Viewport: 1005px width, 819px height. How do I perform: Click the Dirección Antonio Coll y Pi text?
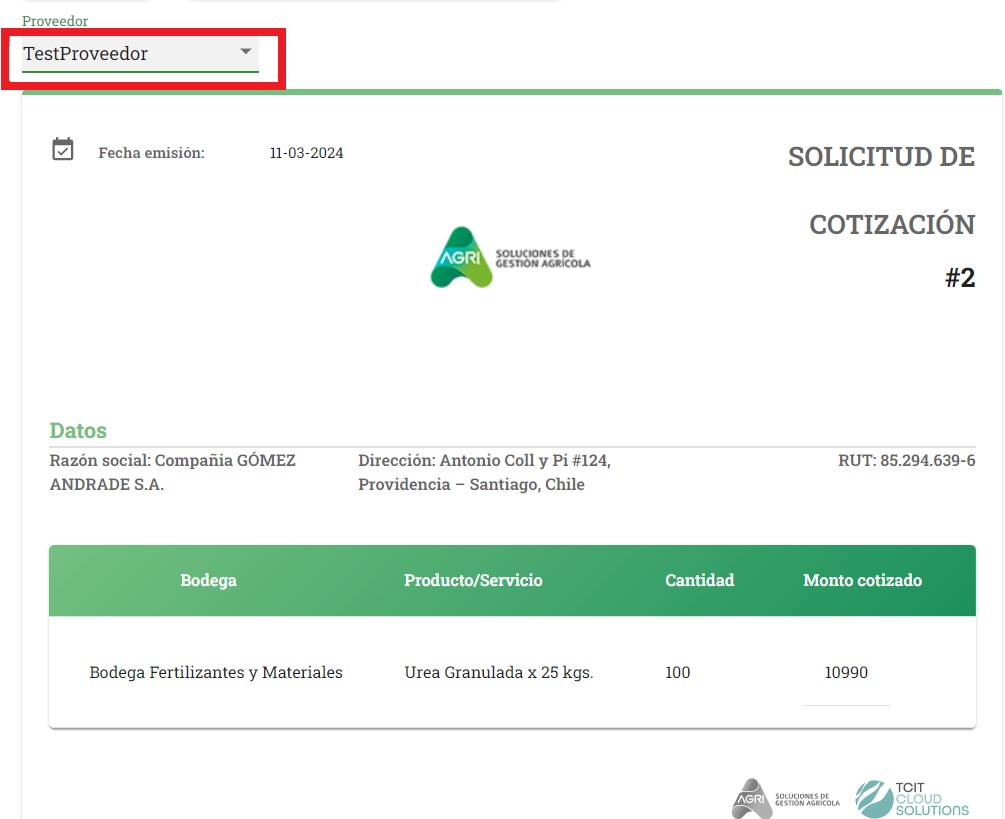click(485, 472)
